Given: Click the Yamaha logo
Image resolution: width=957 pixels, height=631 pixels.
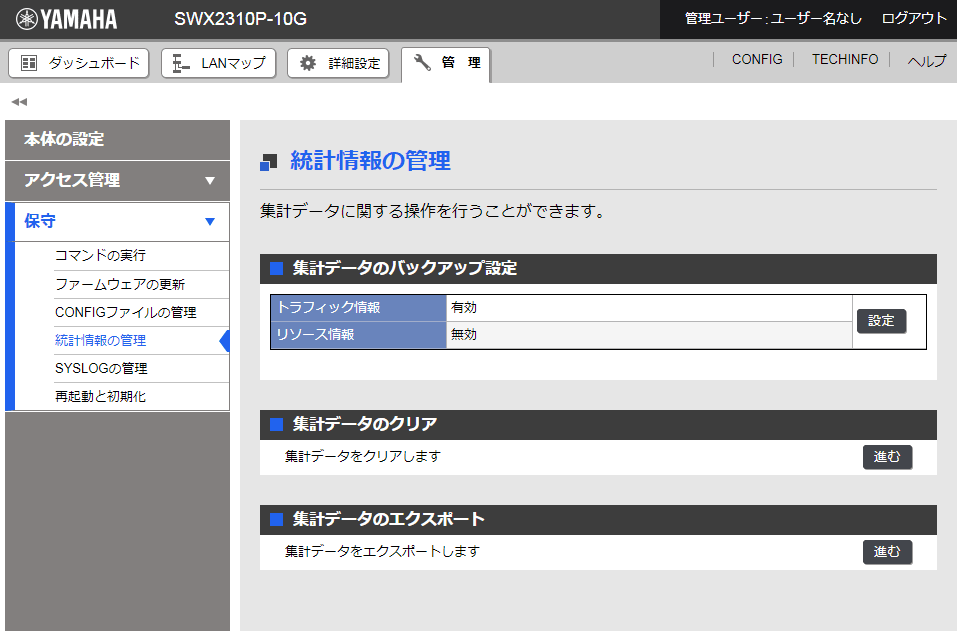Looking at the screenshot, I should [67, 19].
